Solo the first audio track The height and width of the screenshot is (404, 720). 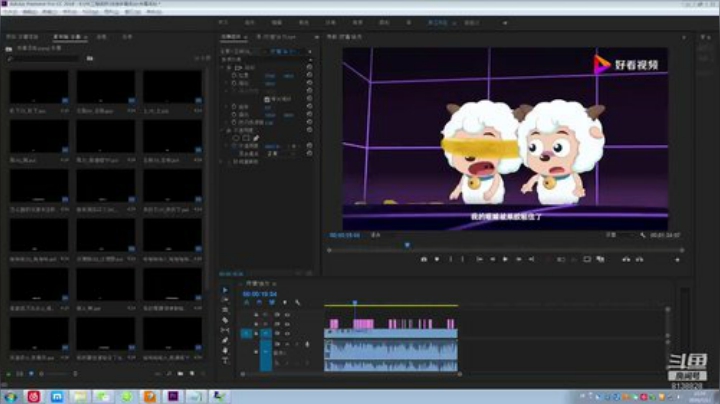click(297, 344)
